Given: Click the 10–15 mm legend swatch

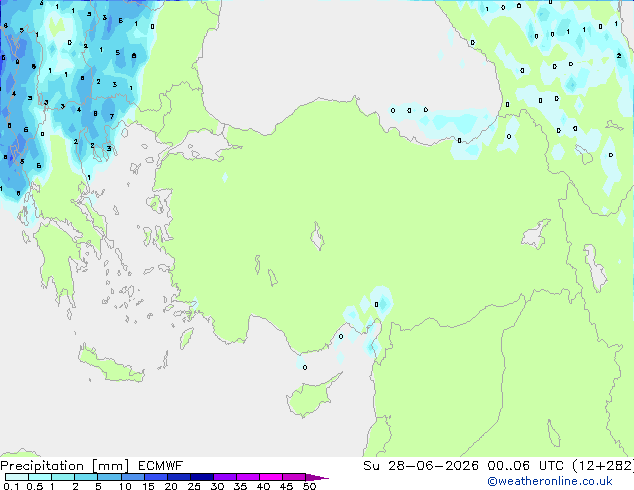Looking at the screenshot, I should click(132, 477).
